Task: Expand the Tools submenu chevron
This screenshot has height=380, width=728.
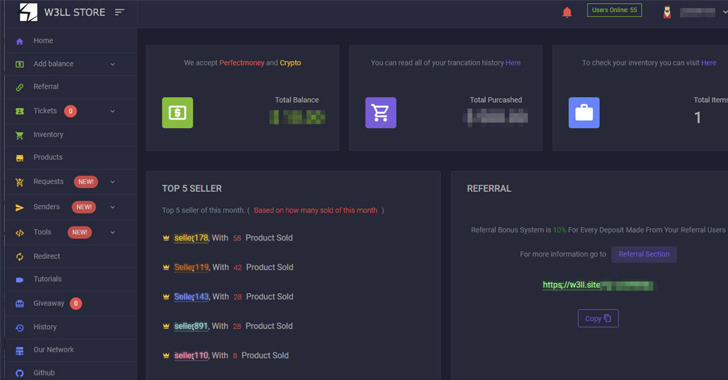Action: pos(112,232)
